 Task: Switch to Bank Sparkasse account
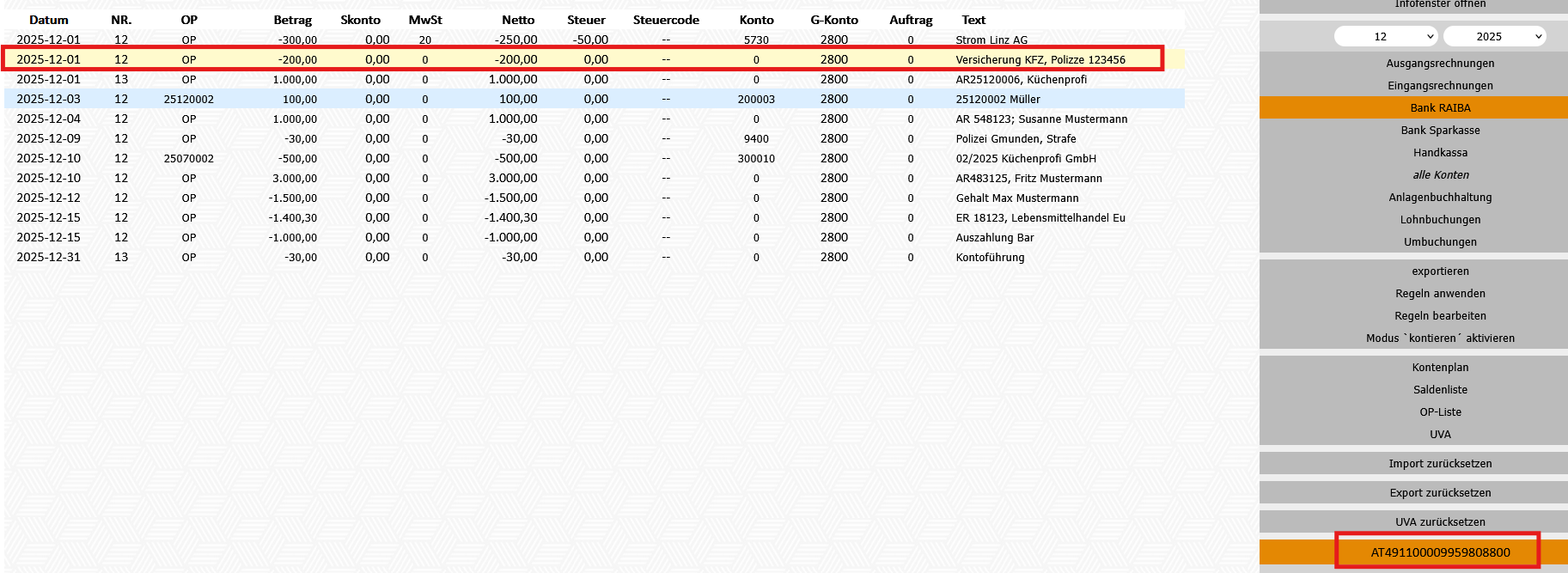click(1440, 131)
